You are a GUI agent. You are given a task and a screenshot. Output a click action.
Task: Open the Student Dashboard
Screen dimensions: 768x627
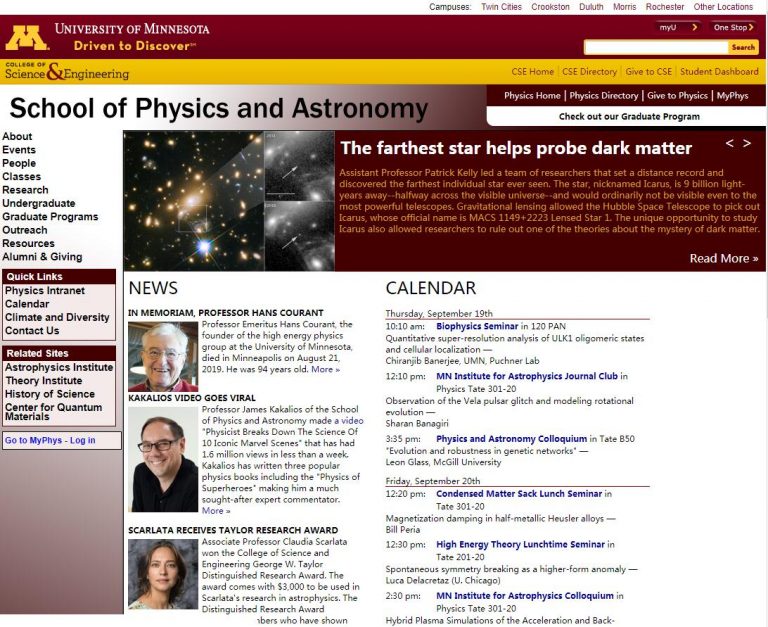click(x=719, y=72)
